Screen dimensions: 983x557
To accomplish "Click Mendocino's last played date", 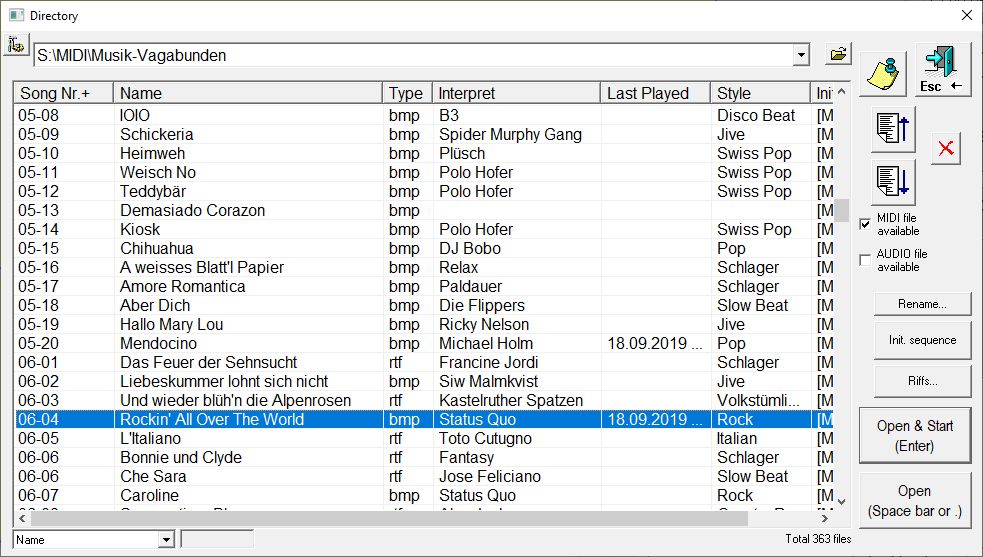I will tap(654, 344).
